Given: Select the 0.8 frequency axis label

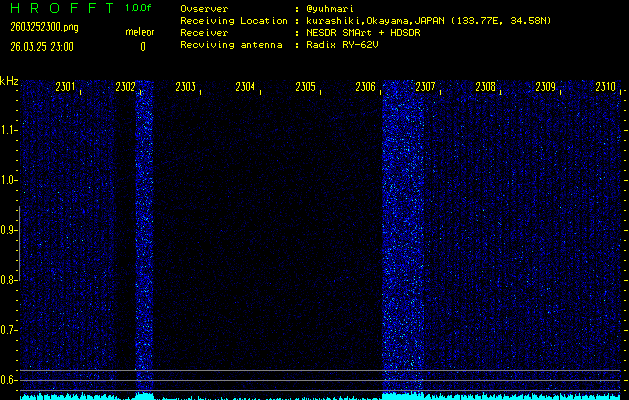Looking at the screenshot, I should [9, 280].
